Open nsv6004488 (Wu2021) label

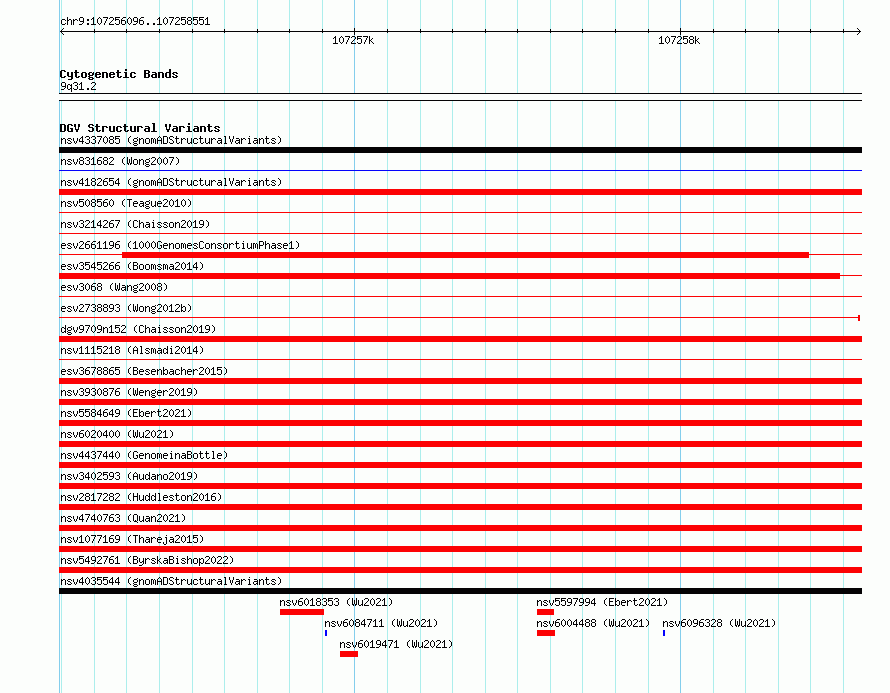pos(593,623)
